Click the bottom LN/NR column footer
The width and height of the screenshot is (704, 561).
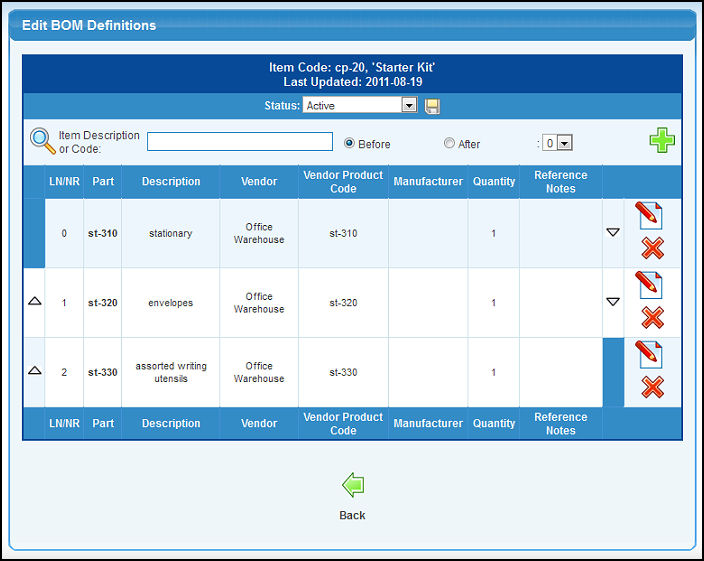coord(64,423)
